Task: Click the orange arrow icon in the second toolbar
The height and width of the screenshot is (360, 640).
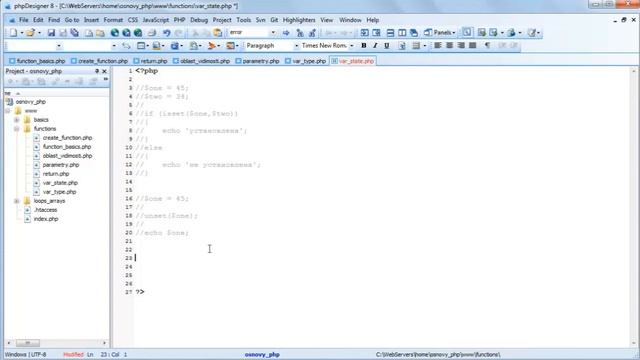Action: [211, 46]
